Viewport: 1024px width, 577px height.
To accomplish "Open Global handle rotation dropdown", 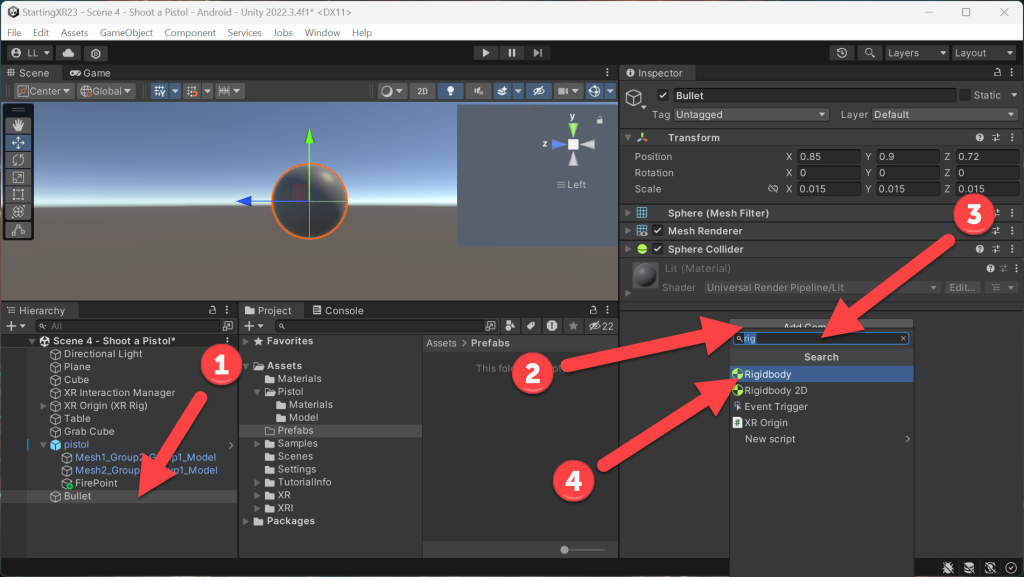I will pos(106,91).
